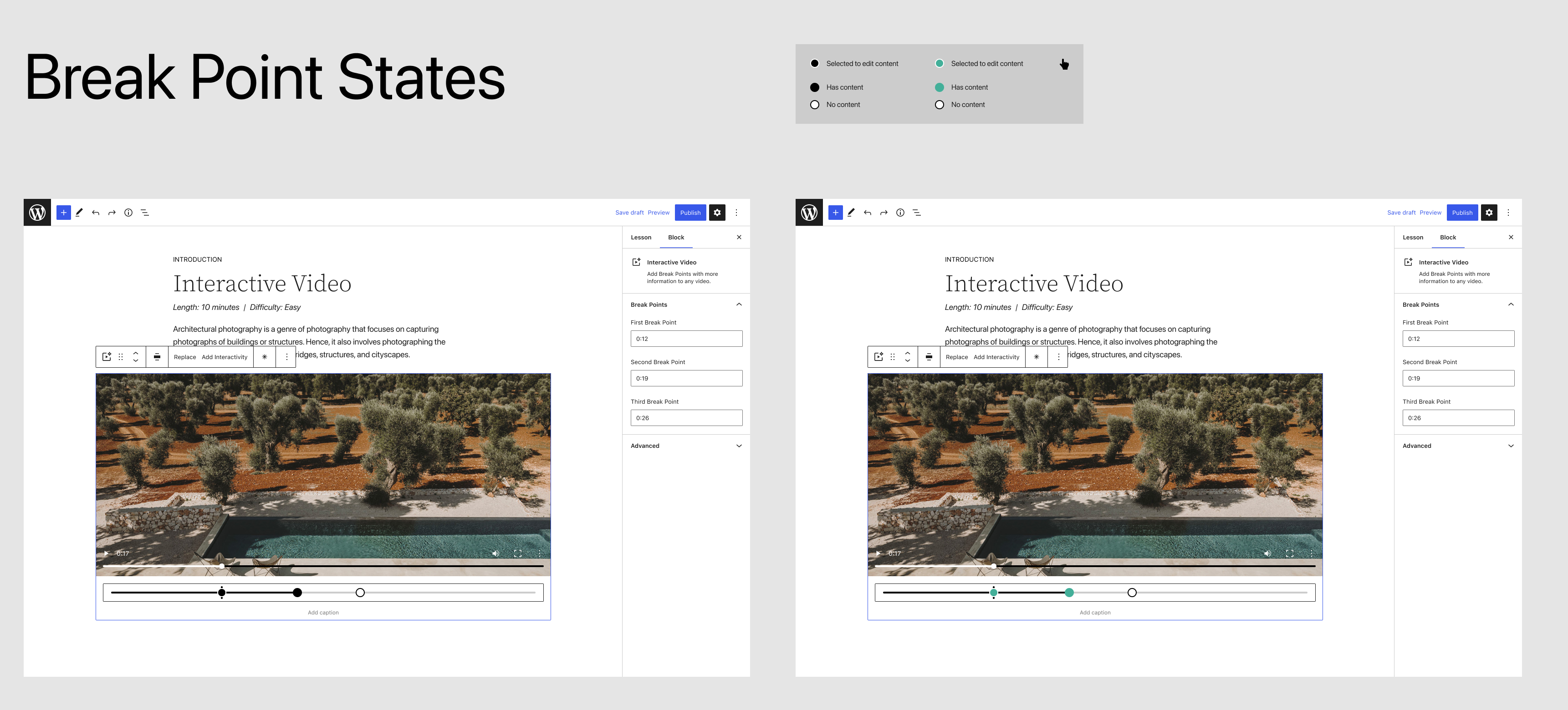Click Publish button in left editor
Viewport: 1568px width, 710px height.
[x=690, y=213]
